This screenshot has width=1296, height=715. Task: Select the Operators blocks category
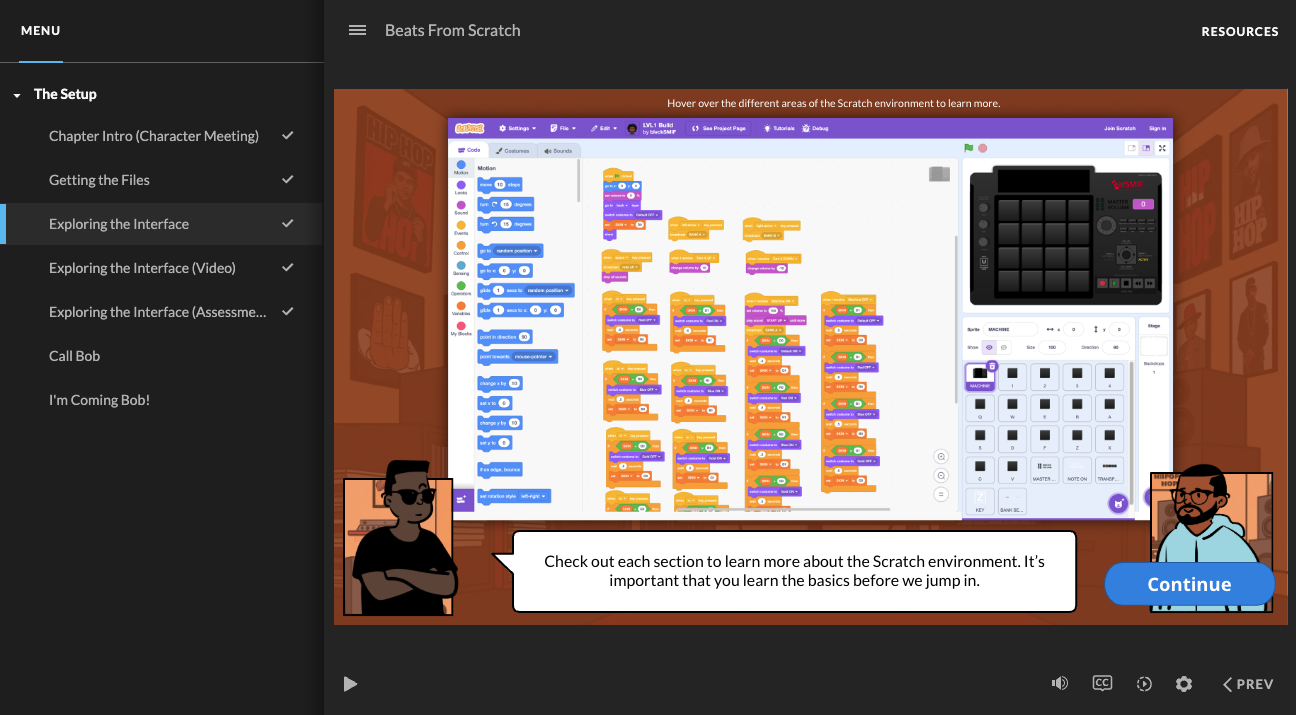coord(461,288)
